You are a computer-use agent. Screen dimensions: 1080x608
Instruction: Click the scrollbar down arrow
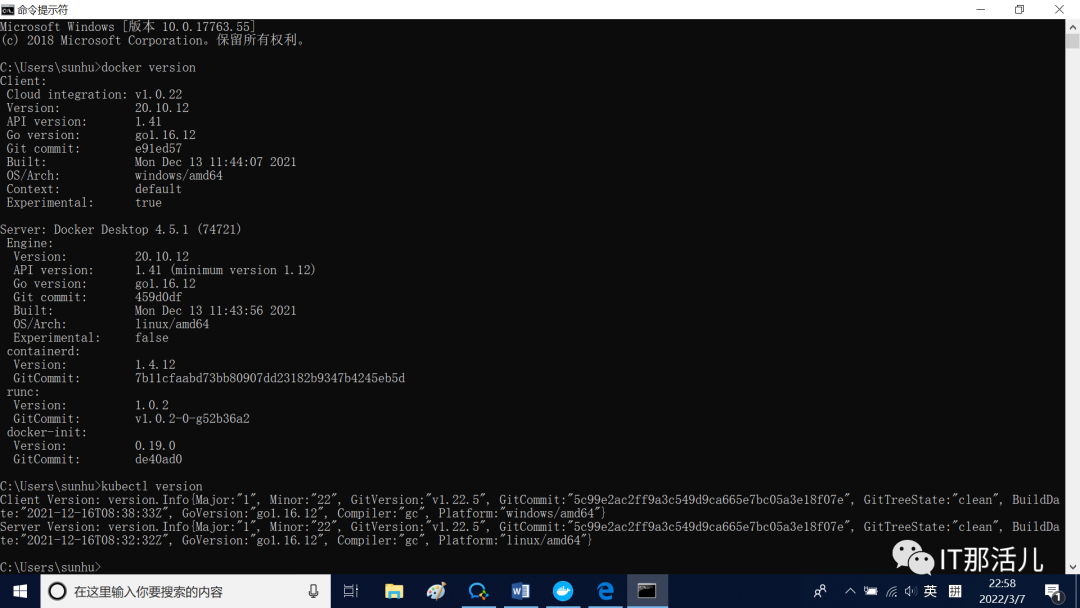[x=1072, y=567]
